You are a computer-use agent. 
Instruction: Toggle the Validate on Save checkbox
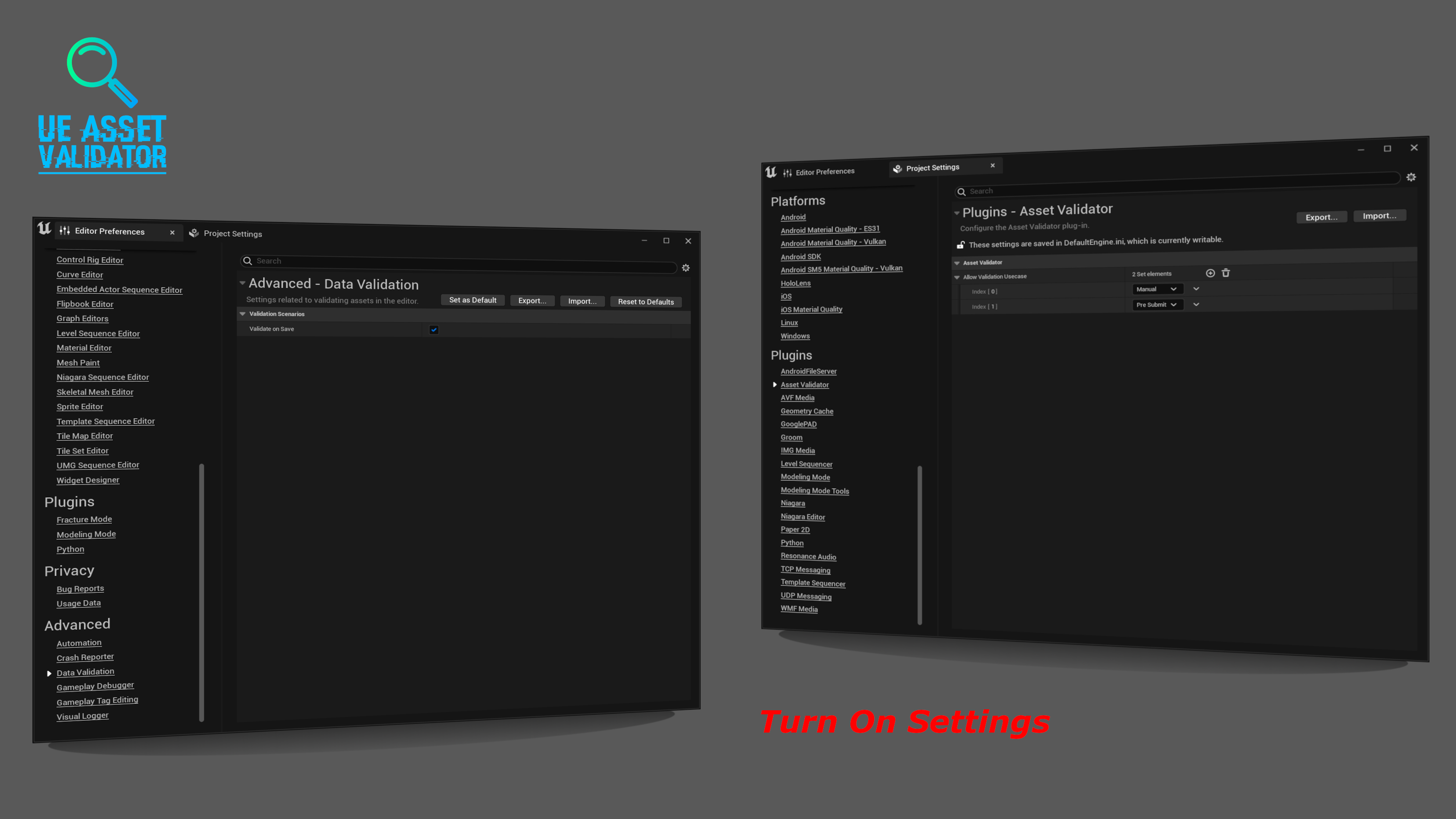[433, 328]
